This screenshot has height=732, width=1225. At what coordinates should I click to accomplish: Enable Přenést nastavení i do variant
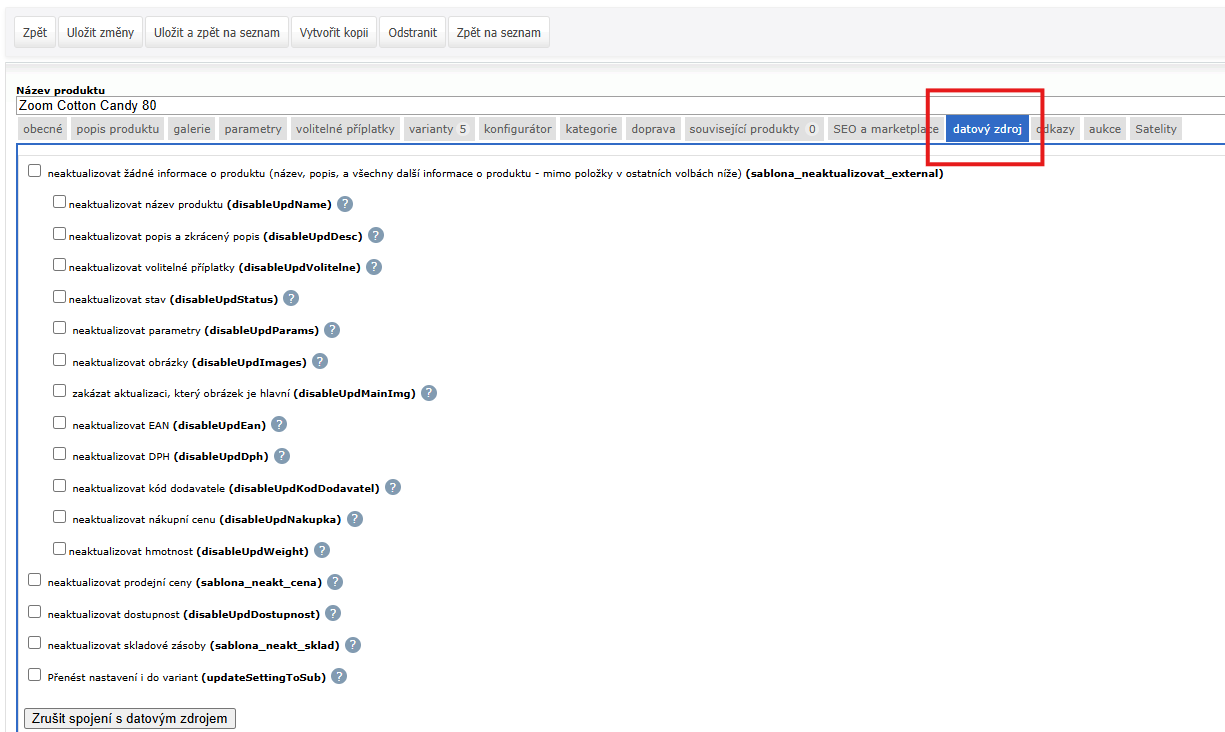click(35, 675)
